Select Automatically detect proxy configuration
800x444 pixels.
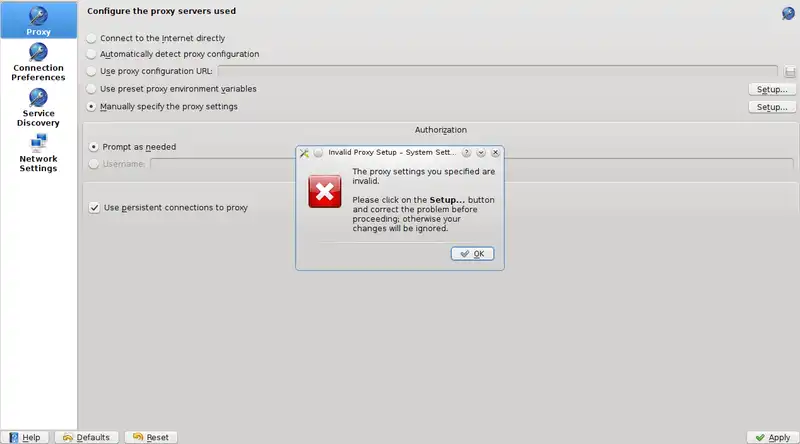173,54
